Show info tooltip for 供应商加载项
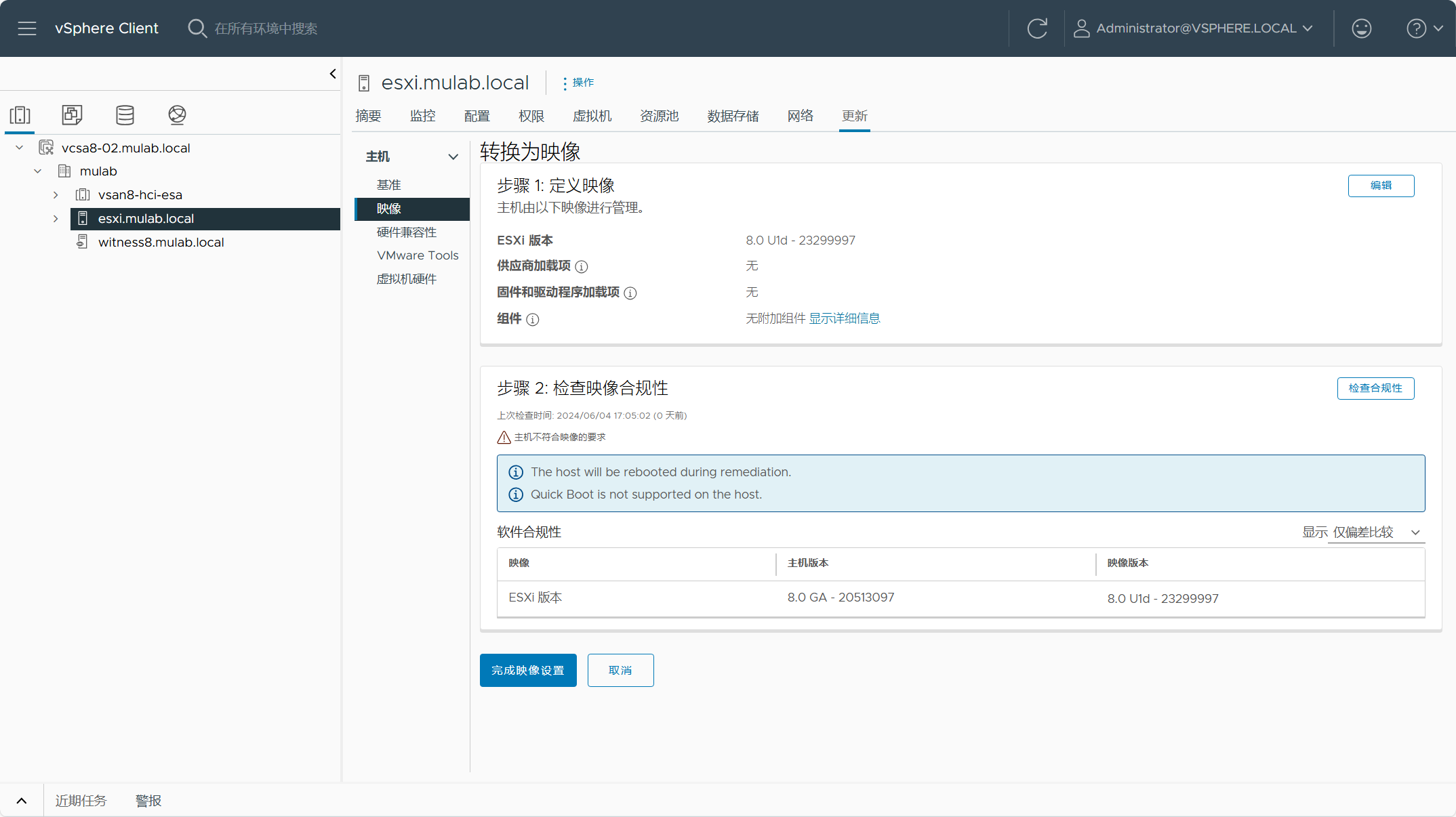The height and width of the screenshot is (817, 1456). (x=582, y=267)
